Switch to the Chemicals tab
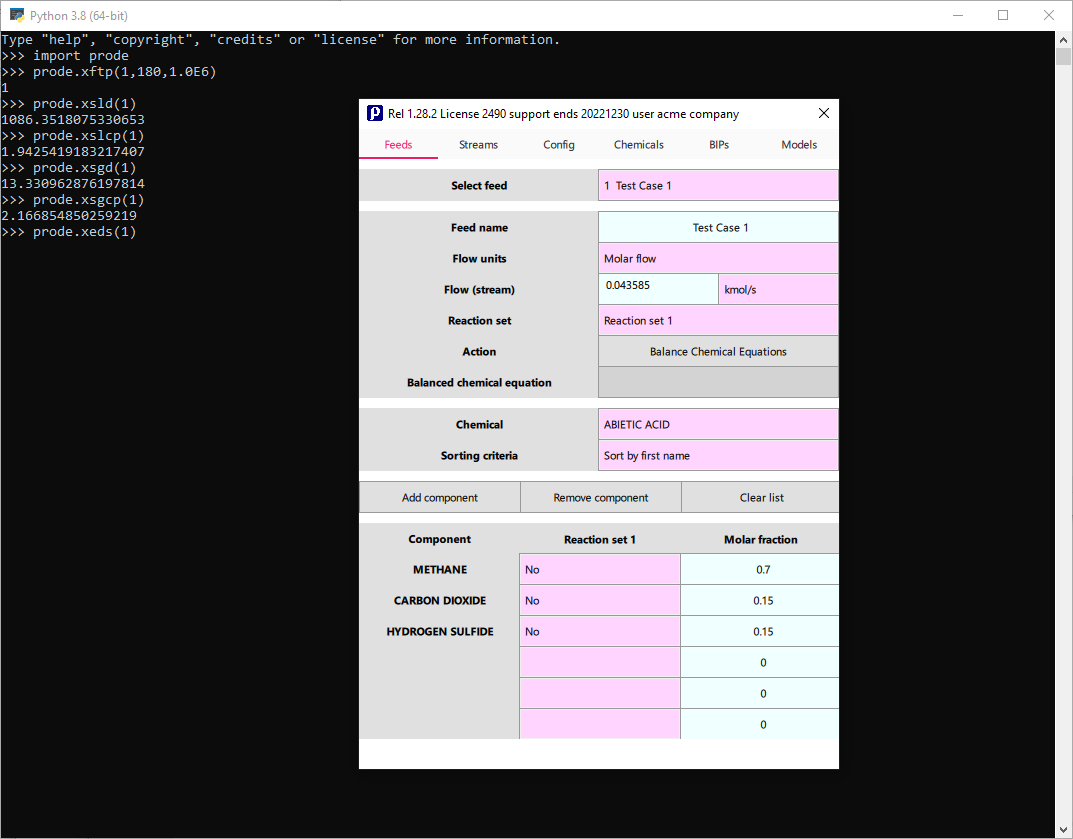Image resolution: width=1073 pixels, height=839 pixels. [x=638, y=144]
